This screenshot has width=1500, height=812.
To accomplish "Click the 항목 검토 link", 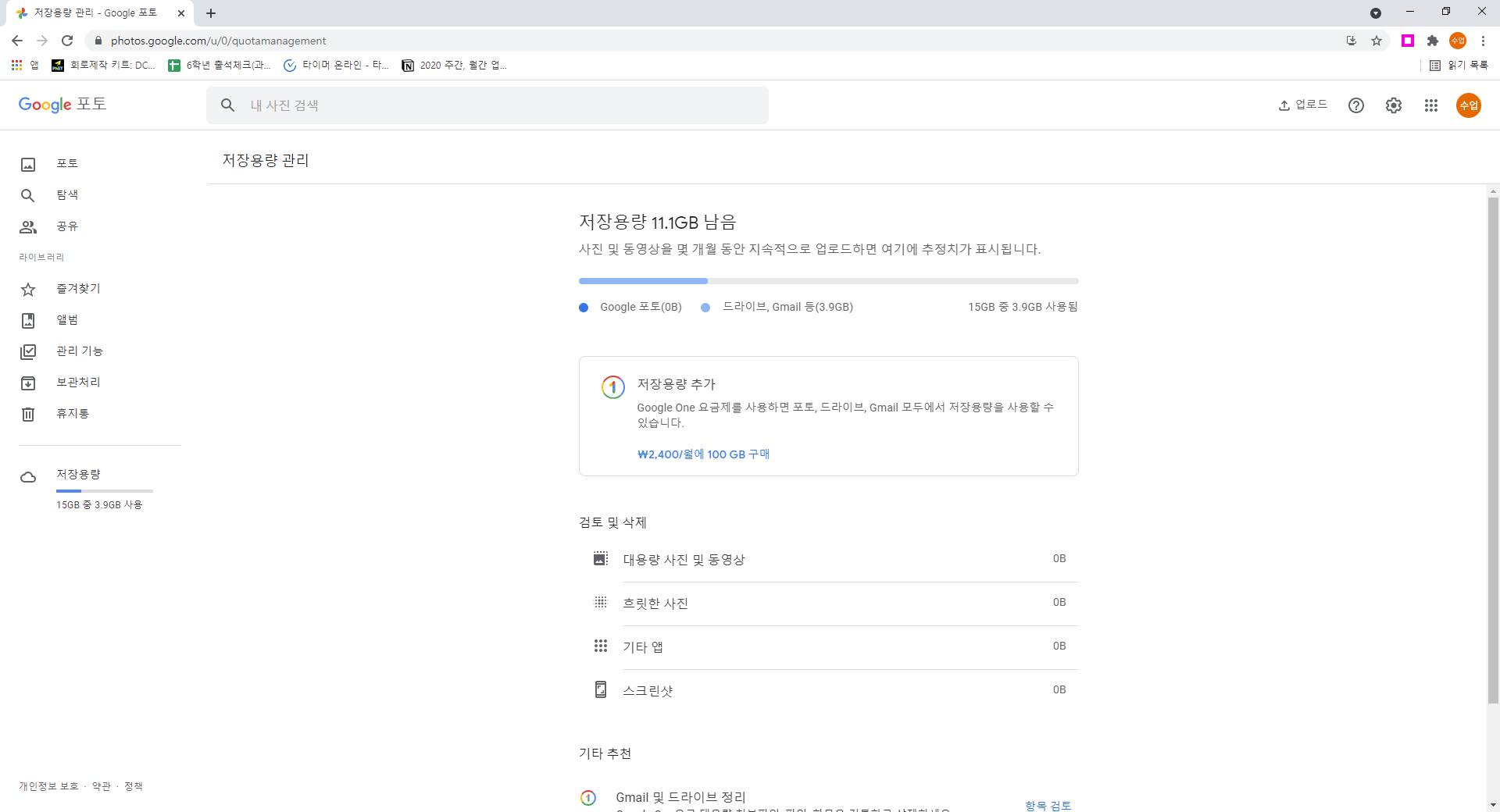I will 1048,805.
